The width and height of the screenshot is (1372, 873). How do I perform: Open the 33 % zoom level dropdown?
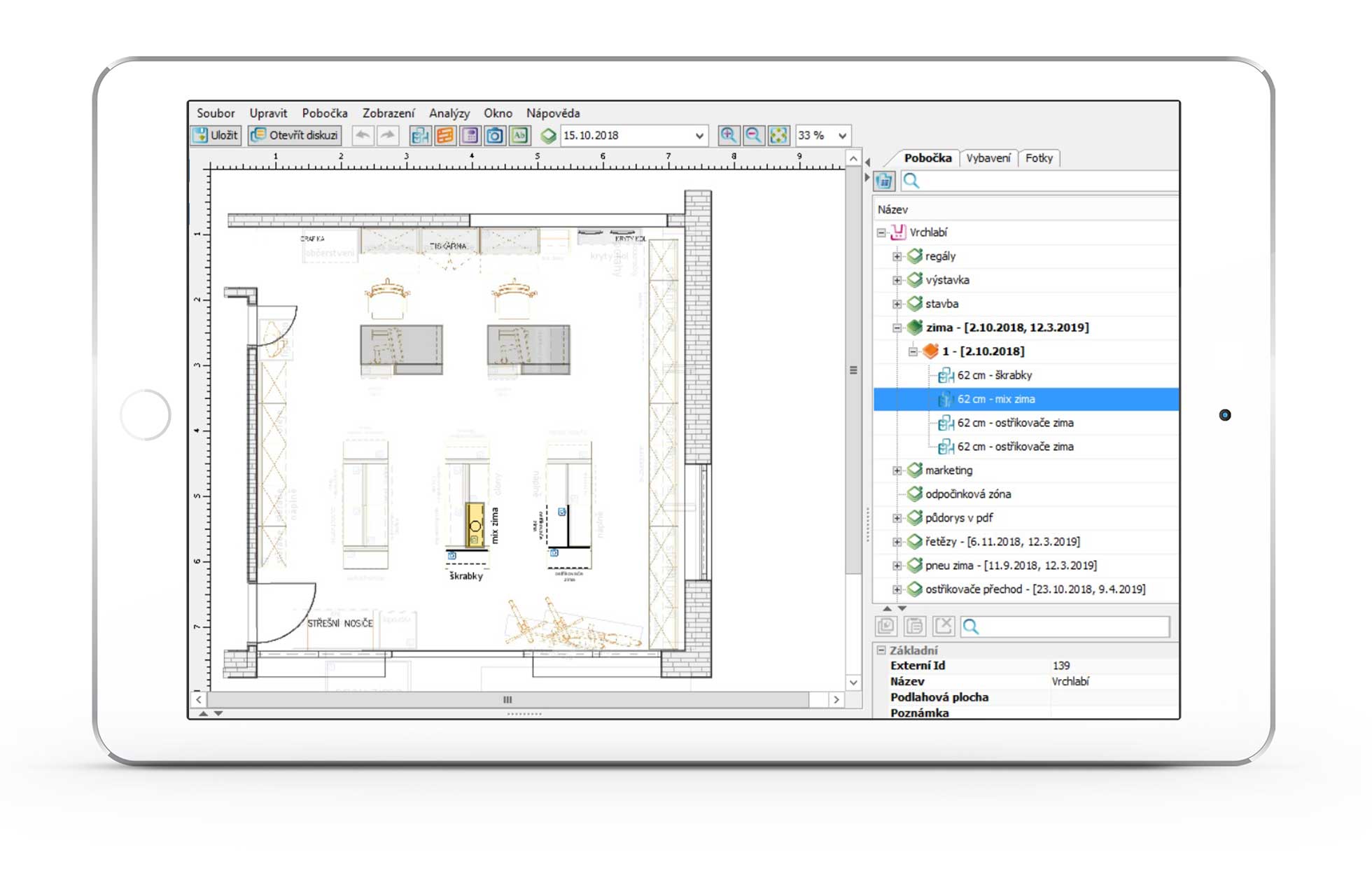click(842, 136)
